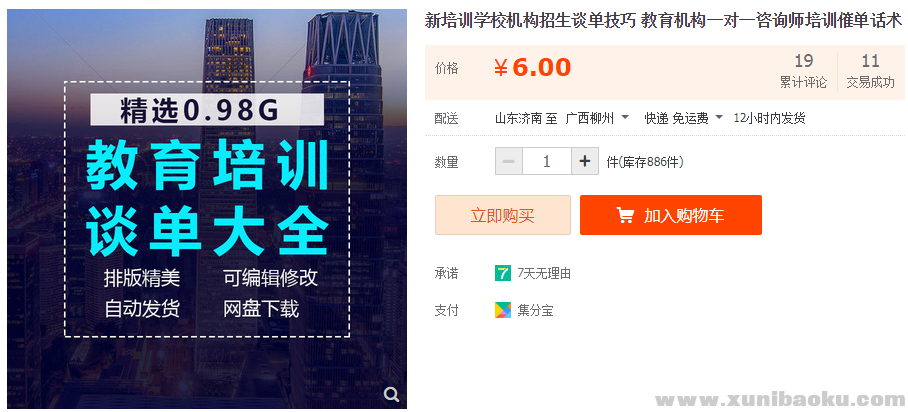908x412 pixels.
Task: Click the 集分宝 payment icon
Action: [x=503, y=310]
